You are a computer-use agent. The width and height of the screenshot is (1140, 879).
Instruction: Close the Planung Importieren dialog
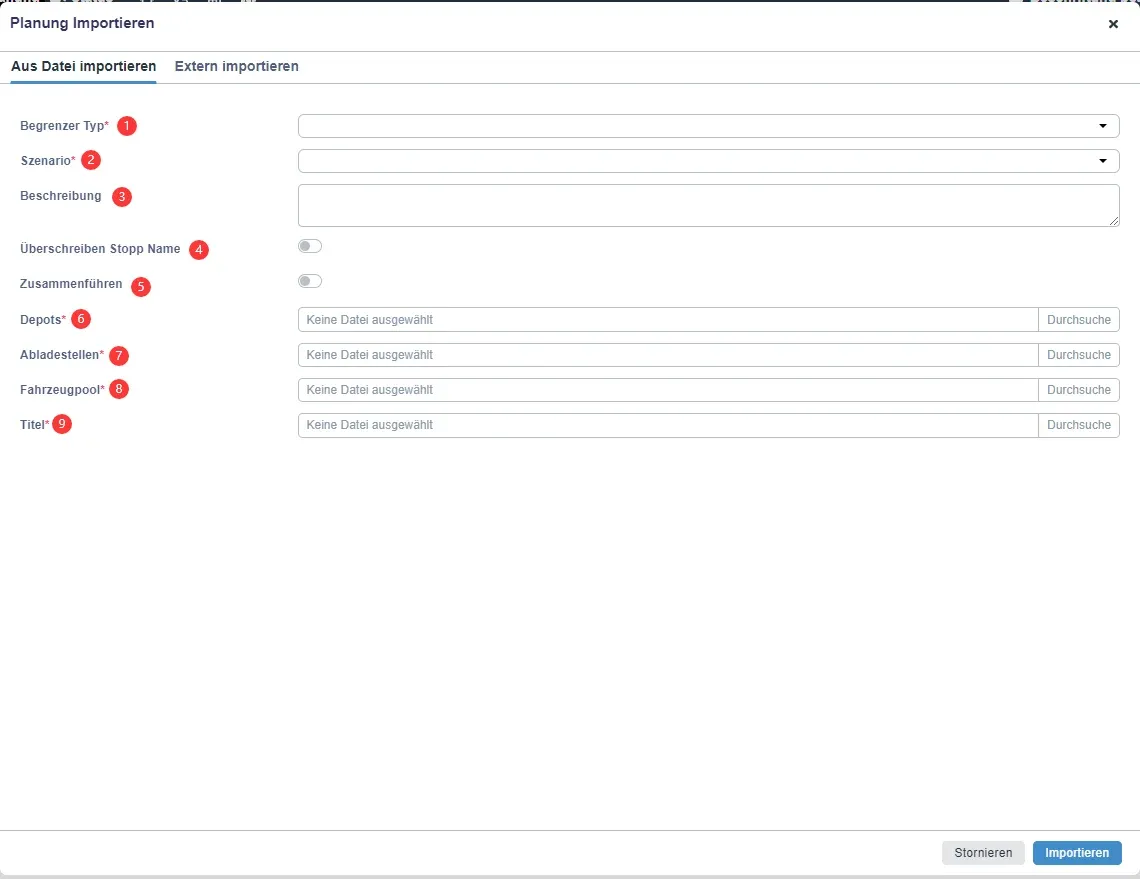[x=1112, y=24]
